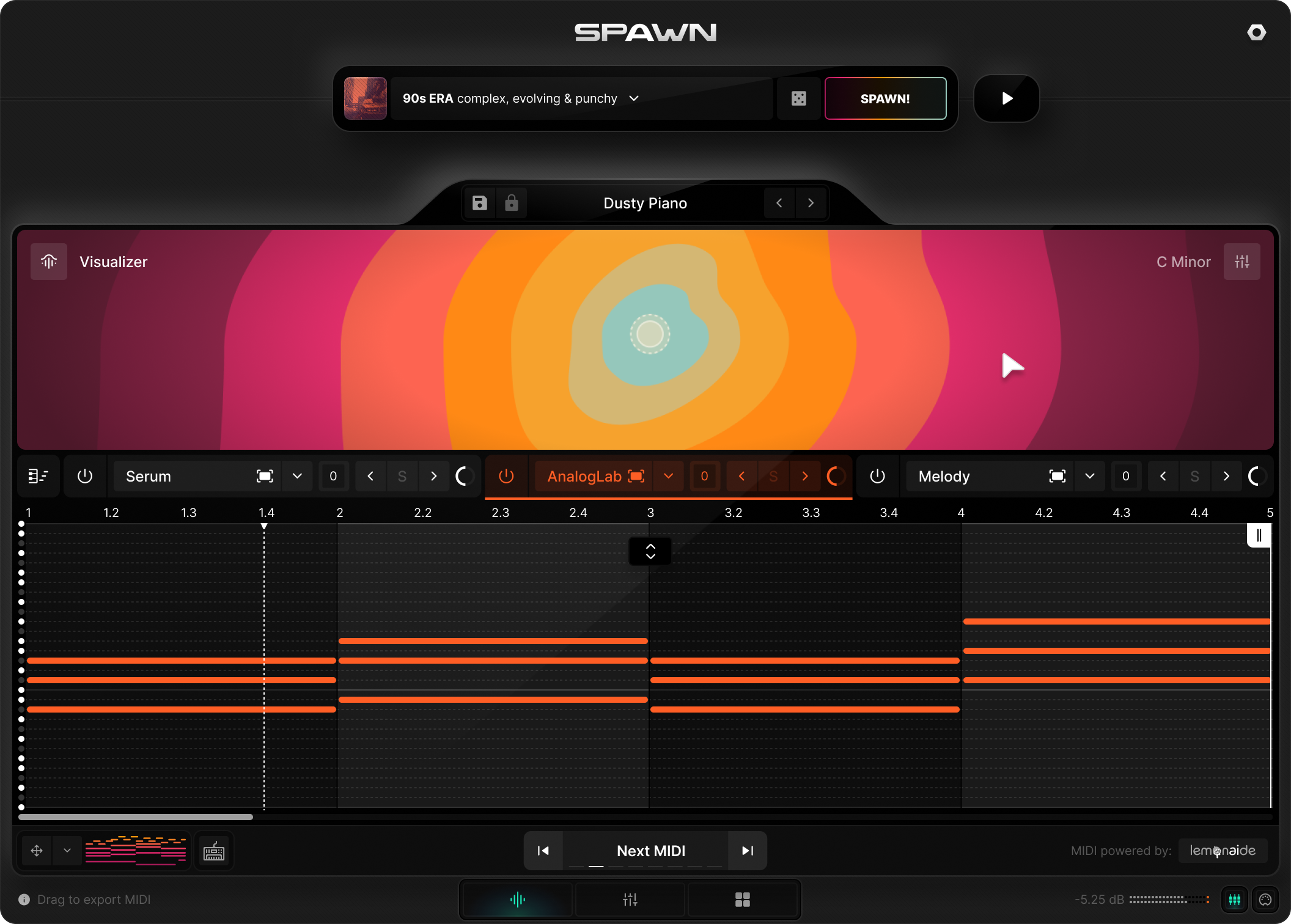Randomize with the dice icon
This screenshot has width=1291, height=924.
(798, 98)
